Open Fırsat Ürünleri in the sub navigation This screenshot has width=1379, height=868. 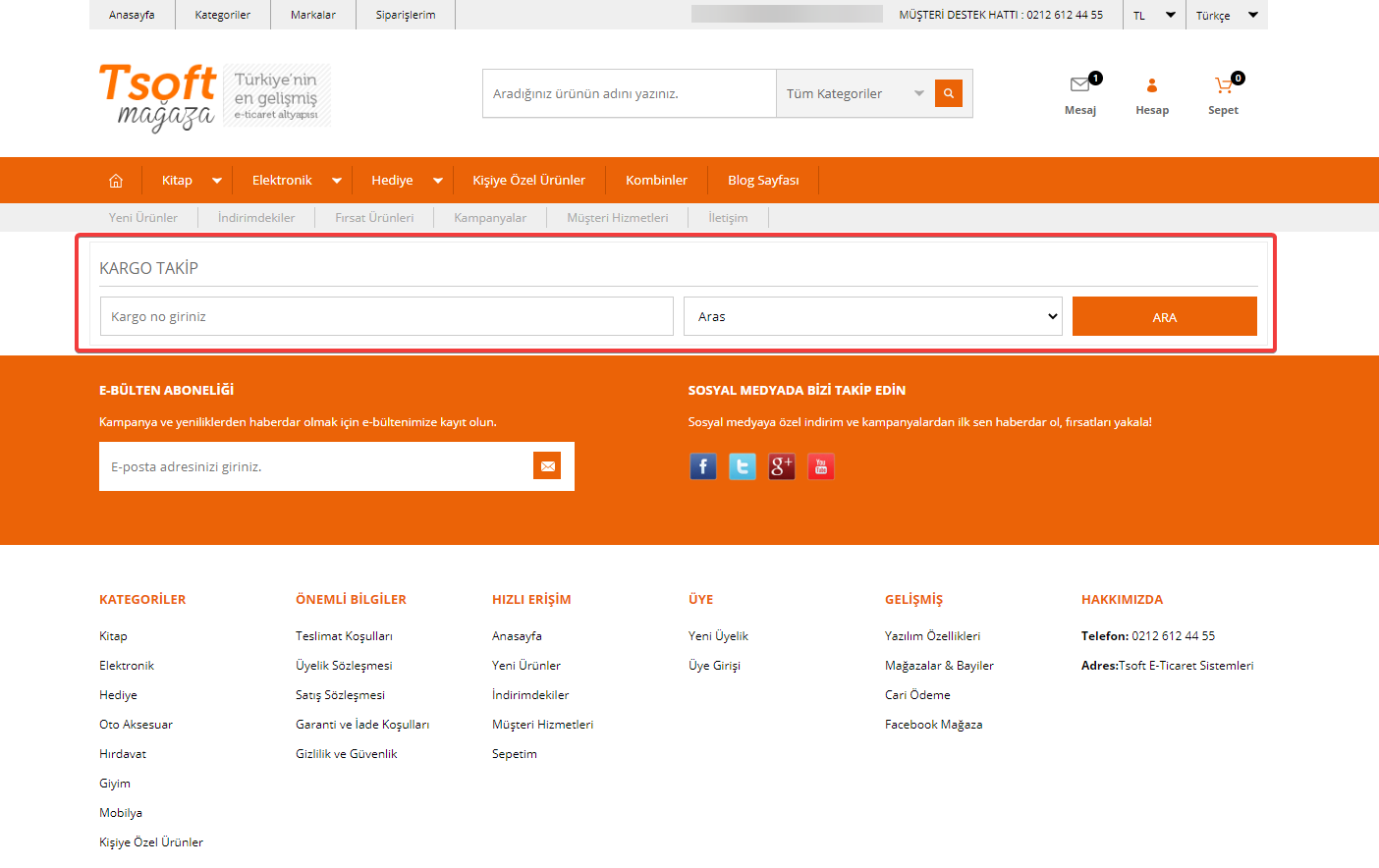pyautogui.click(x=374, y=218)
